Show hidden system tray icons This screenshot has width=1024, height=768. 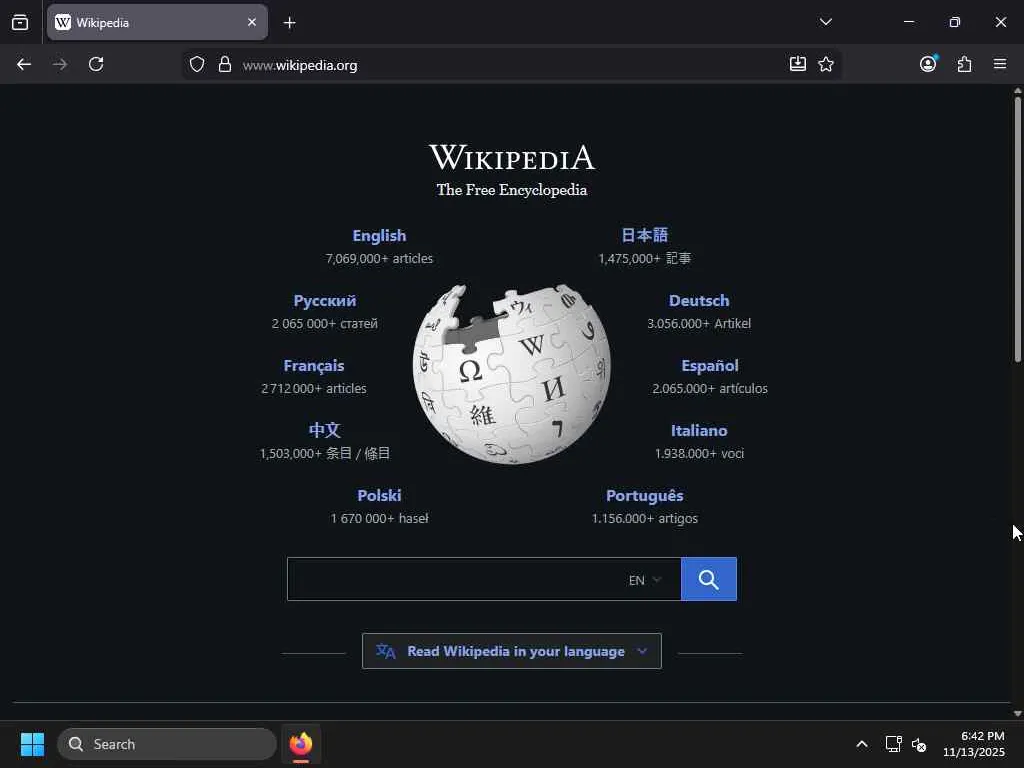point(862,744)
